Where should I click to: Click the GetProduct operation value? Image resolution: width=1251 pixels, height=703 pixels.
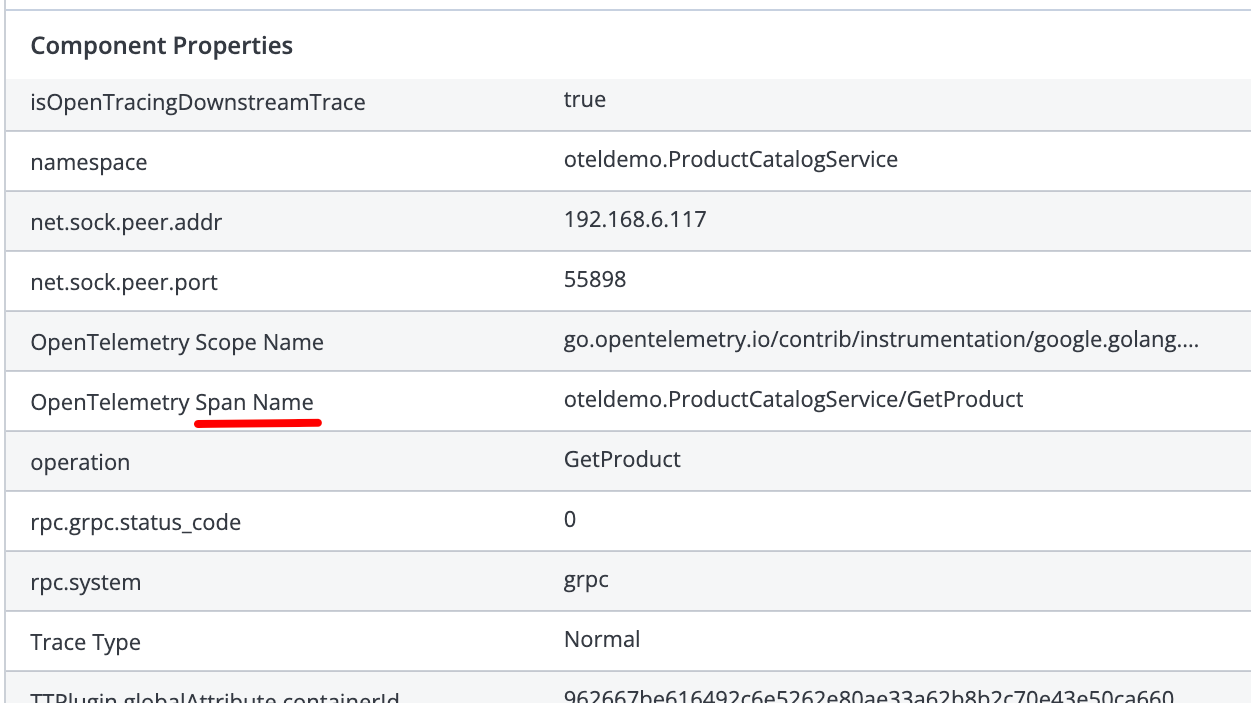pos(622,460)
